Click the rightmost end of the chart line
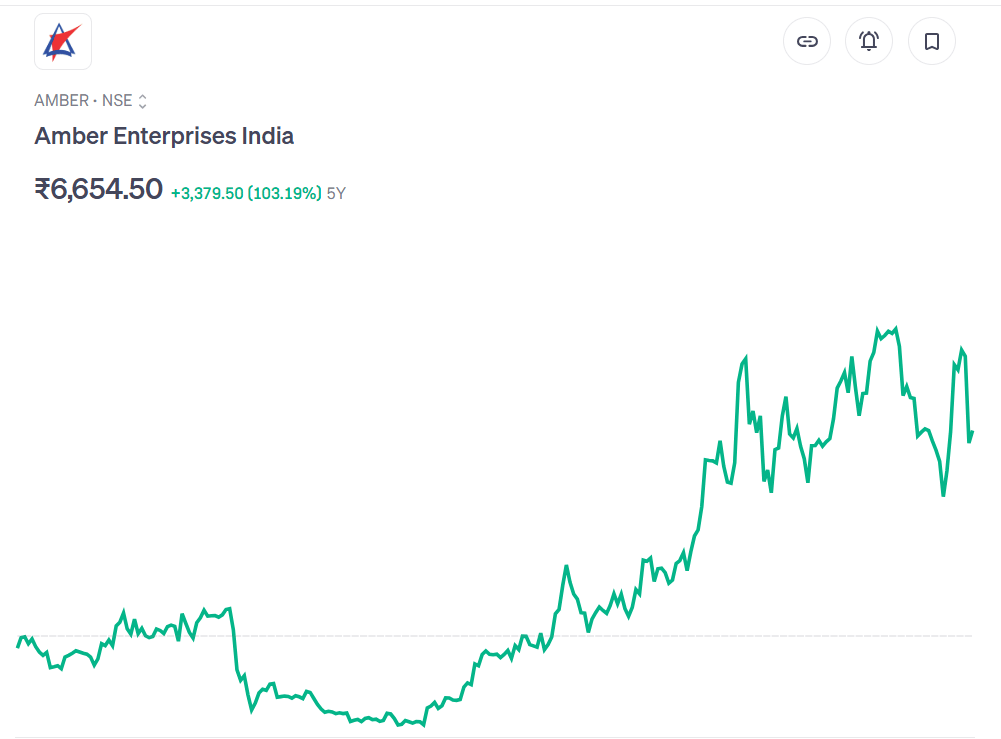The width and height of the screenshot is (1001, 739). 972,432
